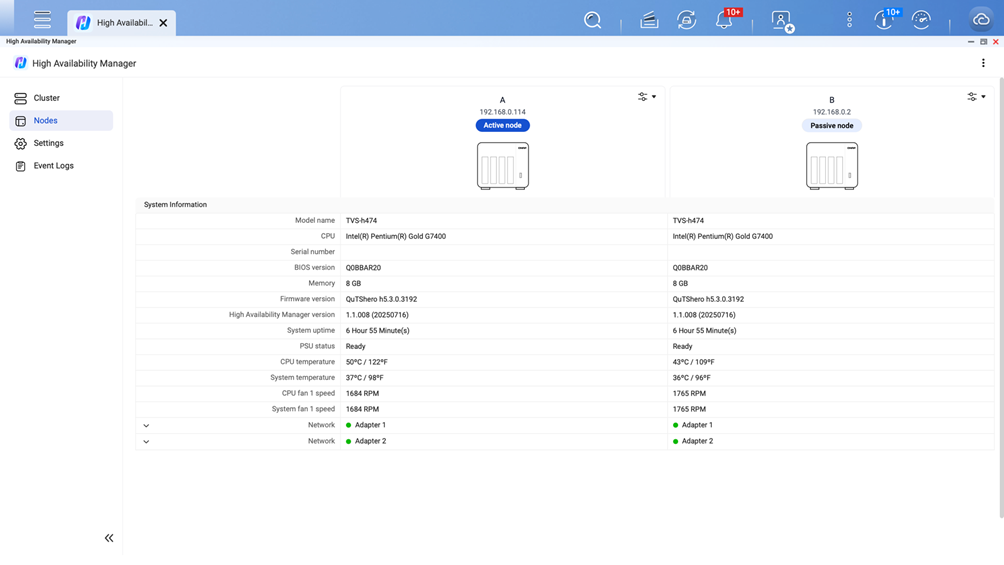Screen dimensions: 1004x565
Task: Expand the Adapter 2 network row
Action: coord(146,441)
